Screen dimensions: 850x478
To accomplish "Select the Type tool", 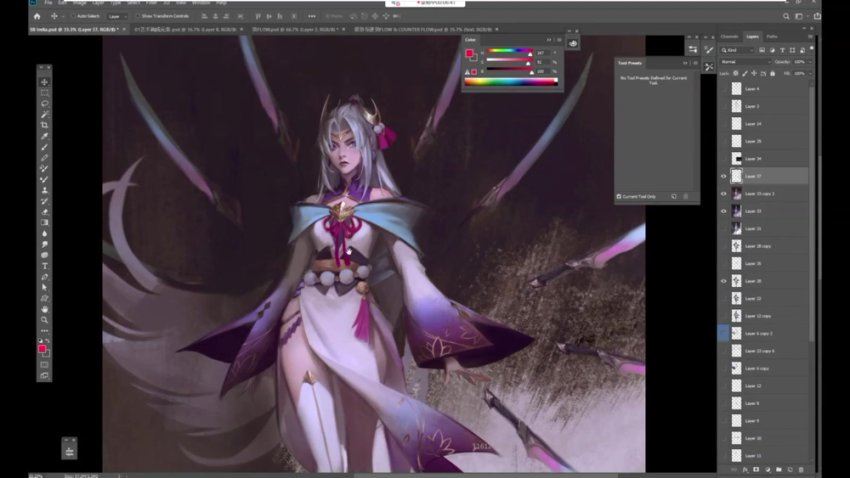I will click(x=44, y=266).
